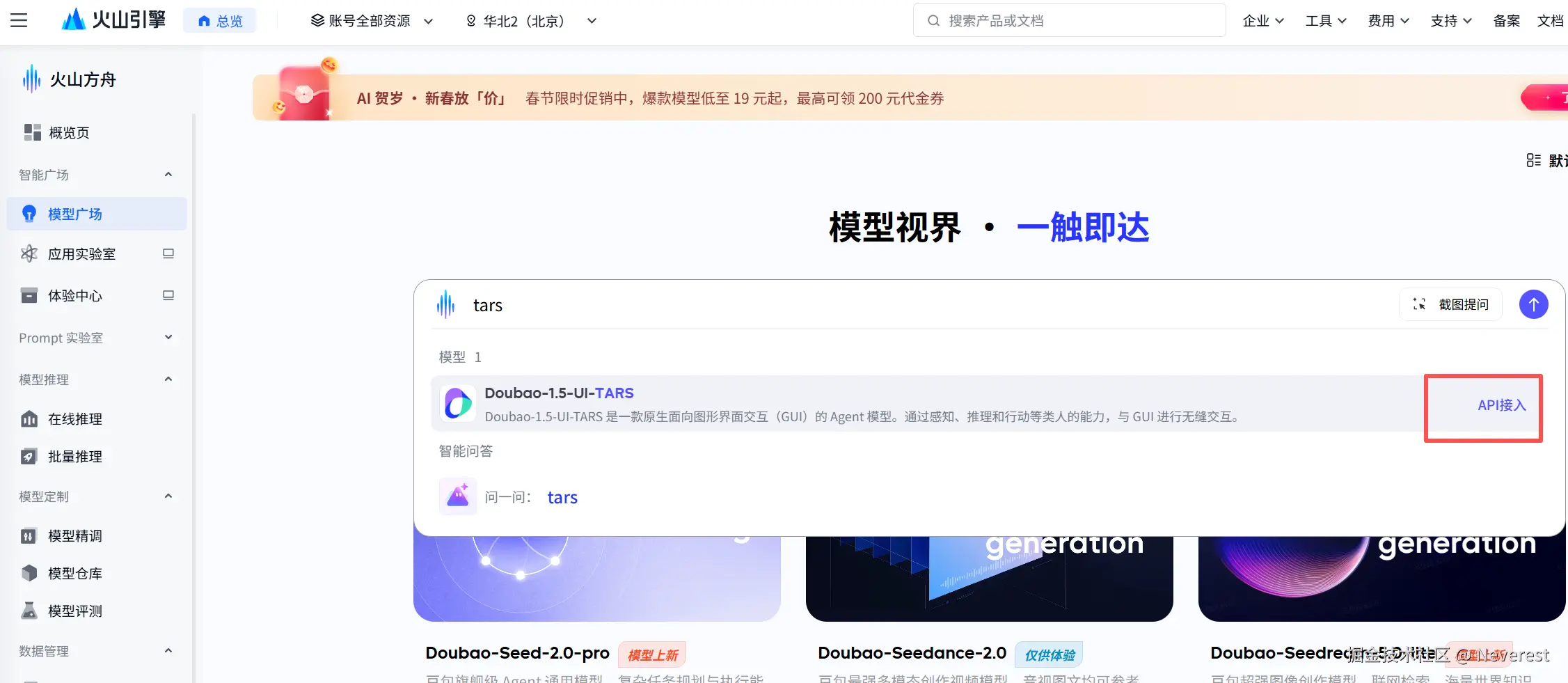
Task: Click the pink button on the promo banner
Action: click(1545, 97)
